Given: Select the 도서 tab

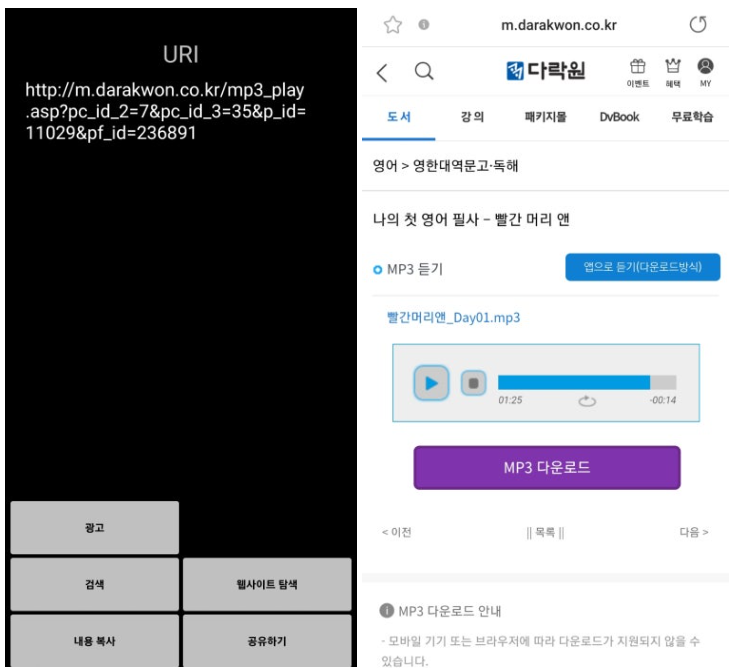Looking at the screenshot, I should pyautogui.click(x=399, y=117).
